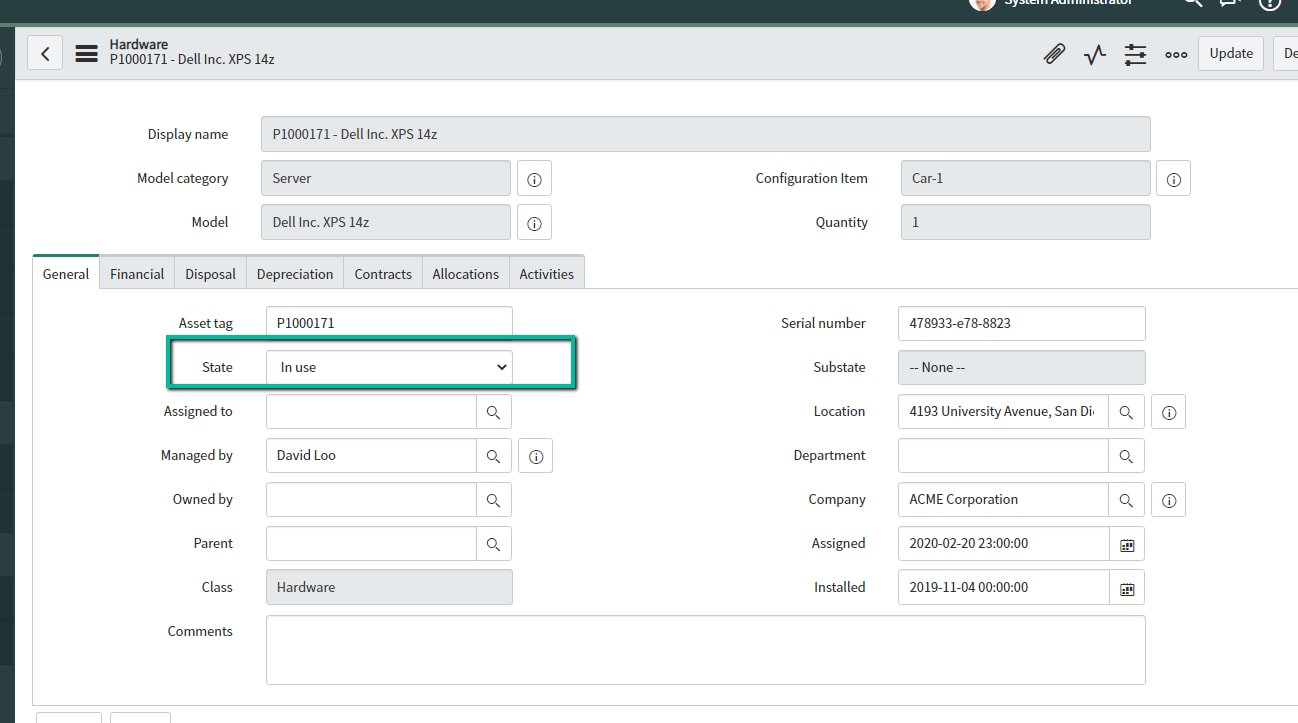
Task: Click the Parent input field
Action: coord(371,544)
